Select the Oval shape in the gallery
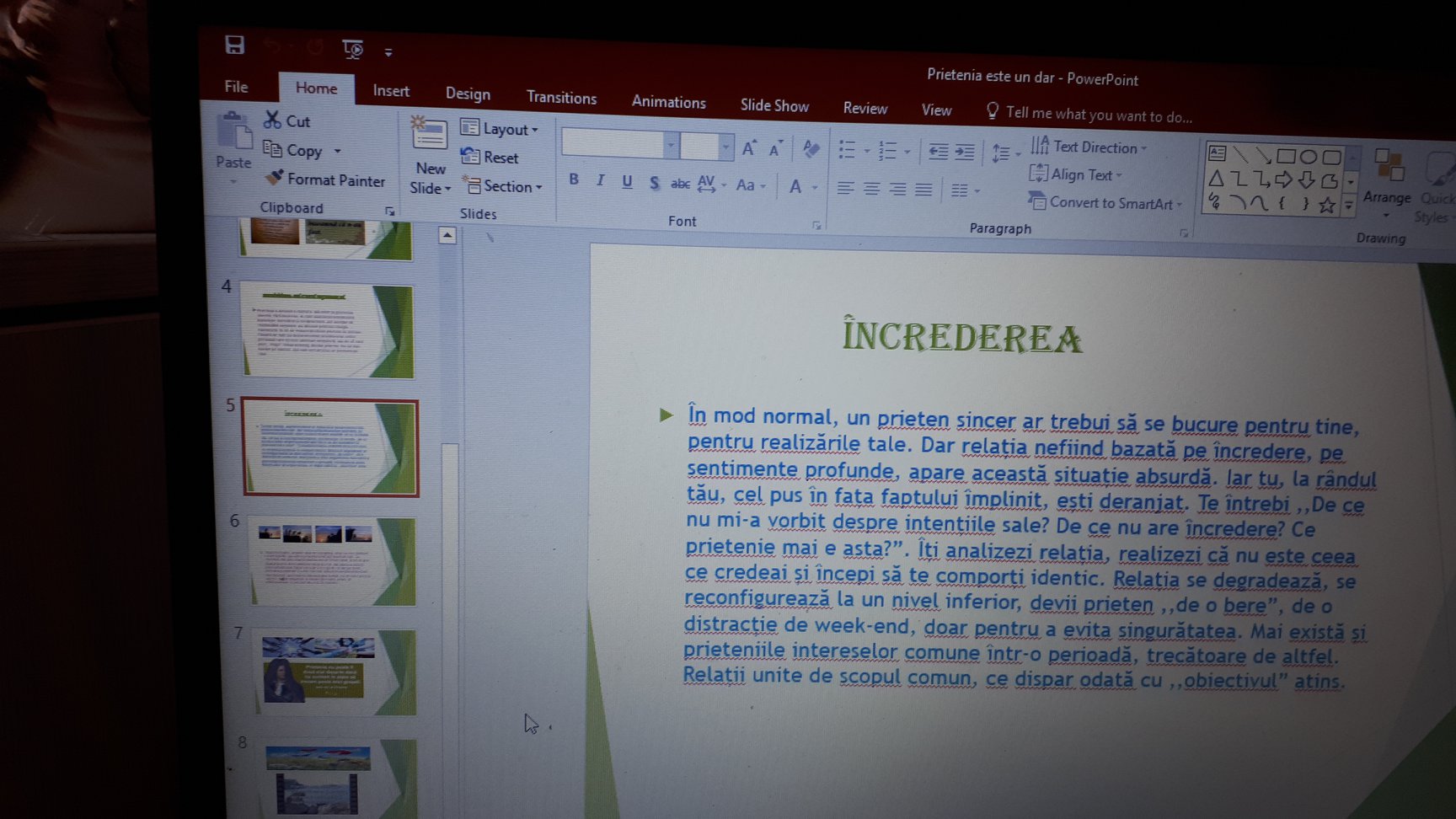1456x819 pixels. coord(1308,157)
